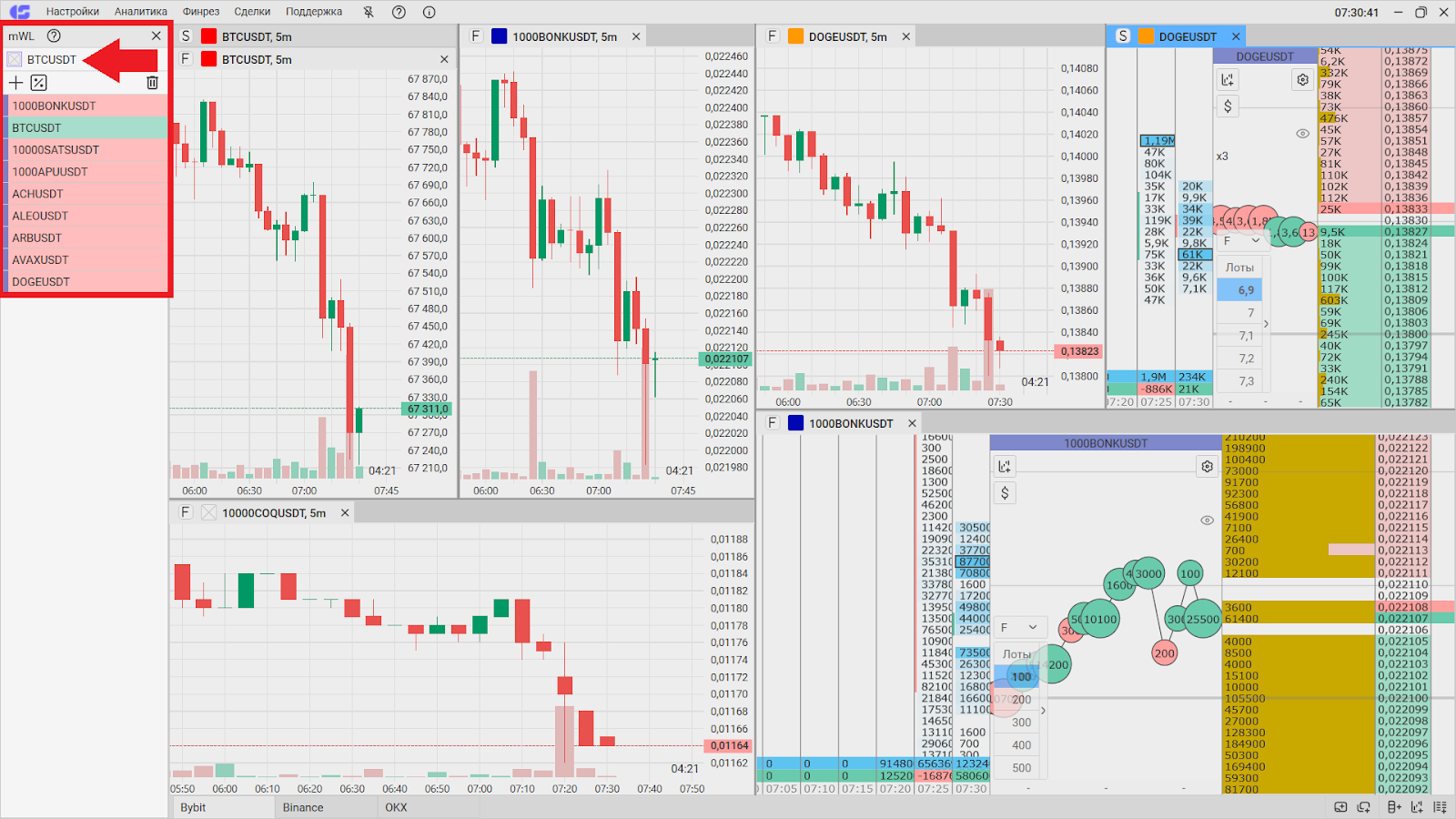Toggle the F badge on 10000COQUSDT, 5m tab

point(186,512)
